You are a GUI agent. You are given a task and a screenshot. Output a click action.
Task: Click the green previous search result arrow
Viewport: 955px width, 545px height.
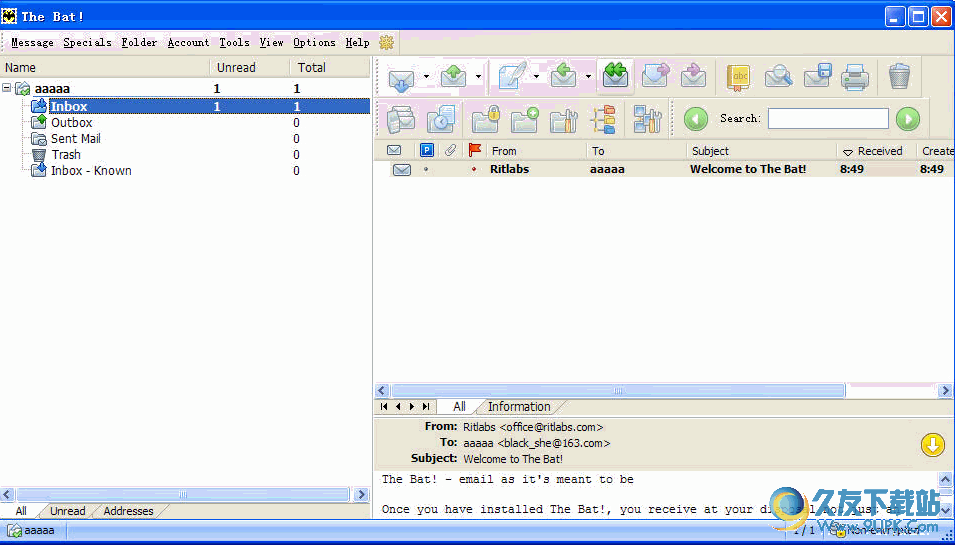tap(696, 119)
